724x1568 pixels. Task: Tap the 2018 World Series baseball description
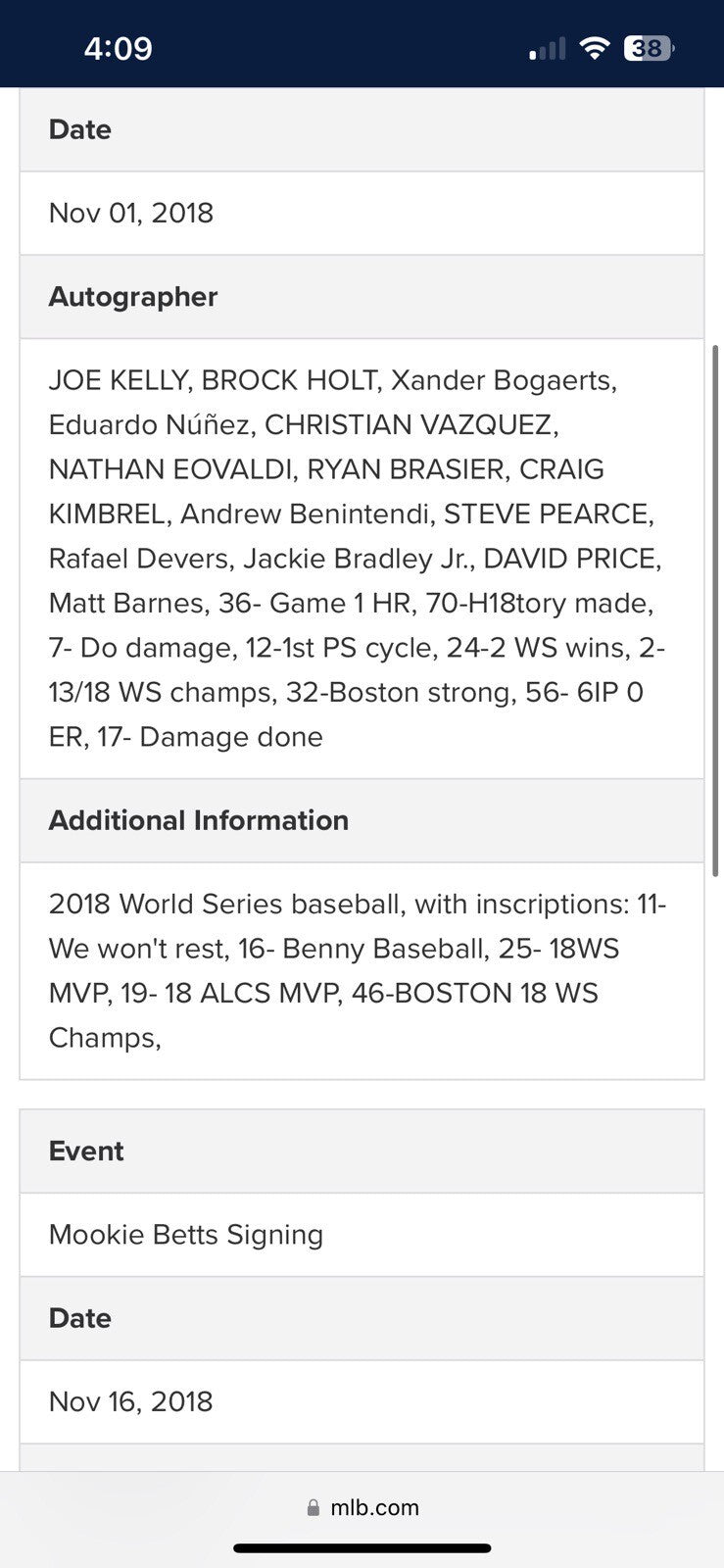(x=225, y=904)
